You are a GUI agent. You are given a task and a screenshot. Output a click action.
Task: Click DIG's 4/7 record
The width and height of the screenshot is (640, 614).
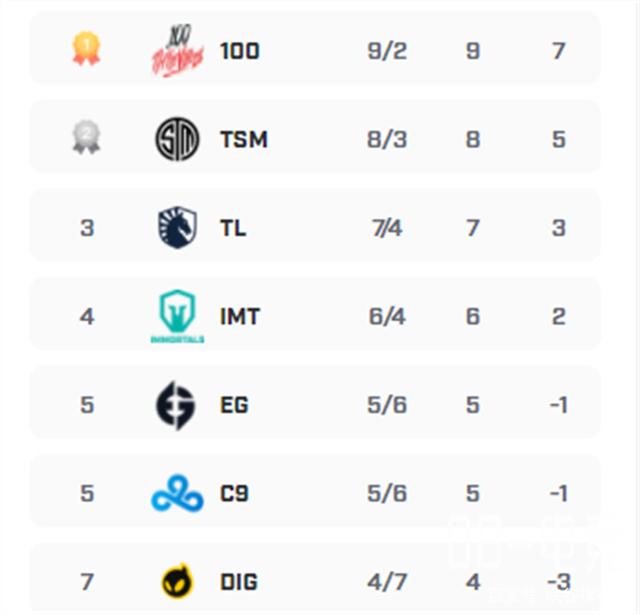pyautogui.click(x=387, y=581)
